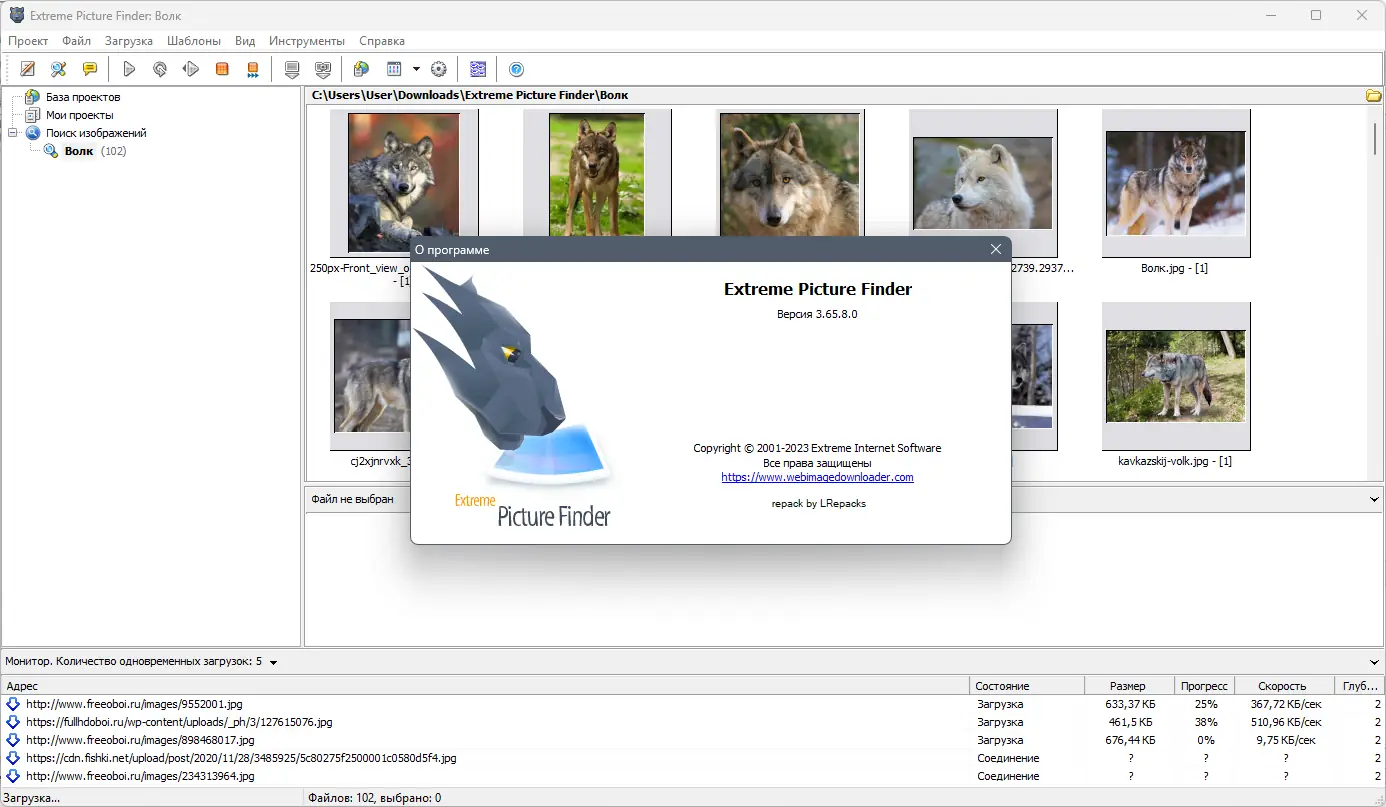Open the Файл menu

(x=76, y=41)
